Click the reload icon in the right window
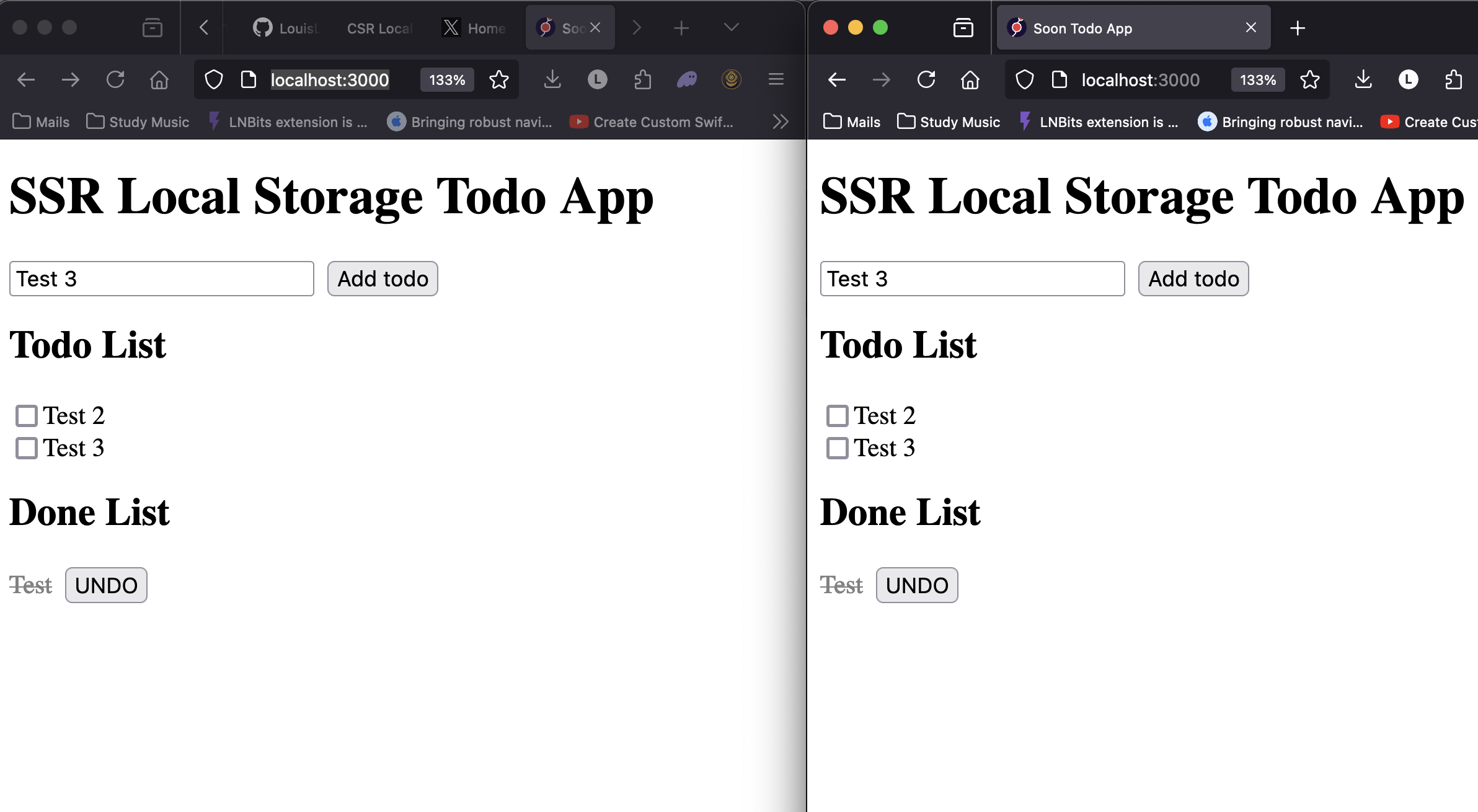 [926, 80]
